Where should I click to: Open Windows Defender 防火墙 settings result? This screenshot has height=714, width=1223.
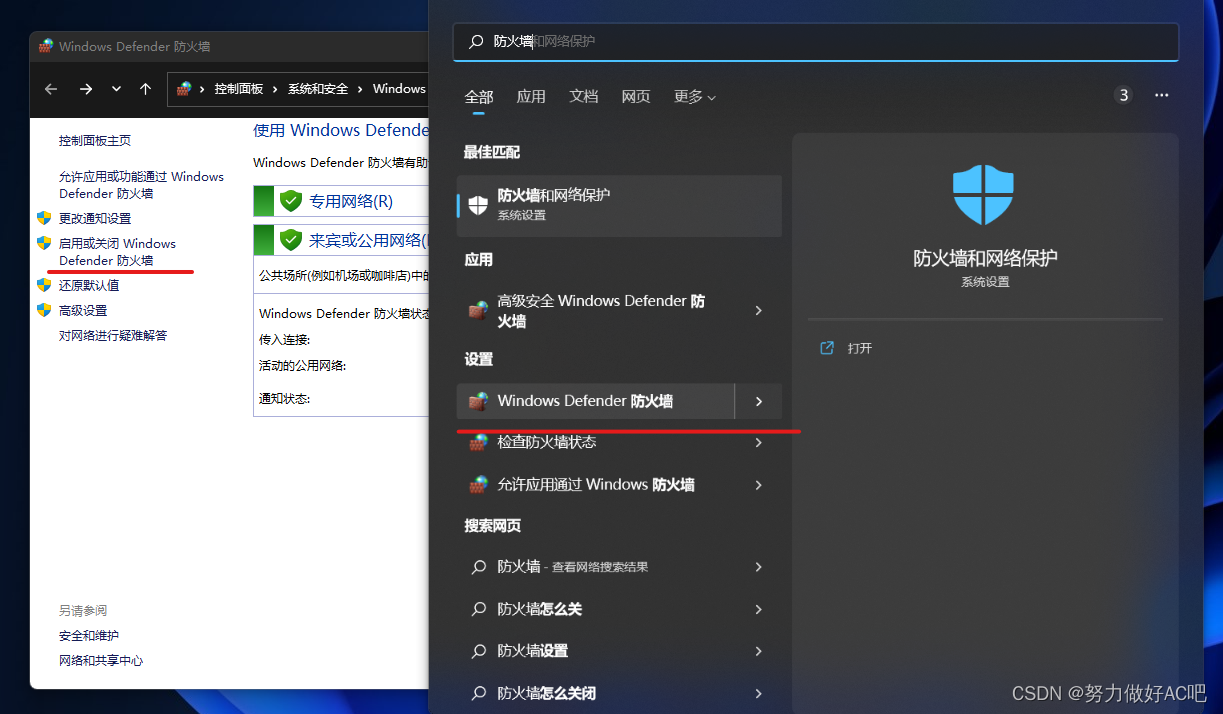[596, 401]
